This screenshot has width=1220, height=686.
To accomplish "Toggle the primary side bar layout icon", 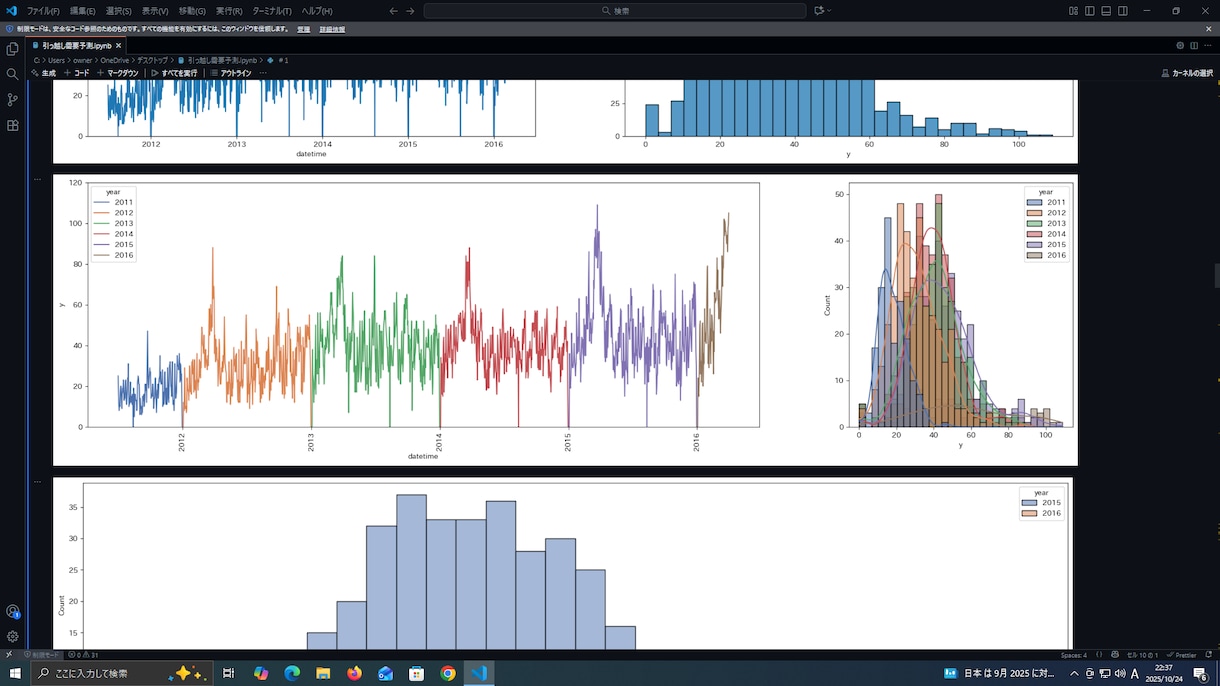I will 1089,11.
